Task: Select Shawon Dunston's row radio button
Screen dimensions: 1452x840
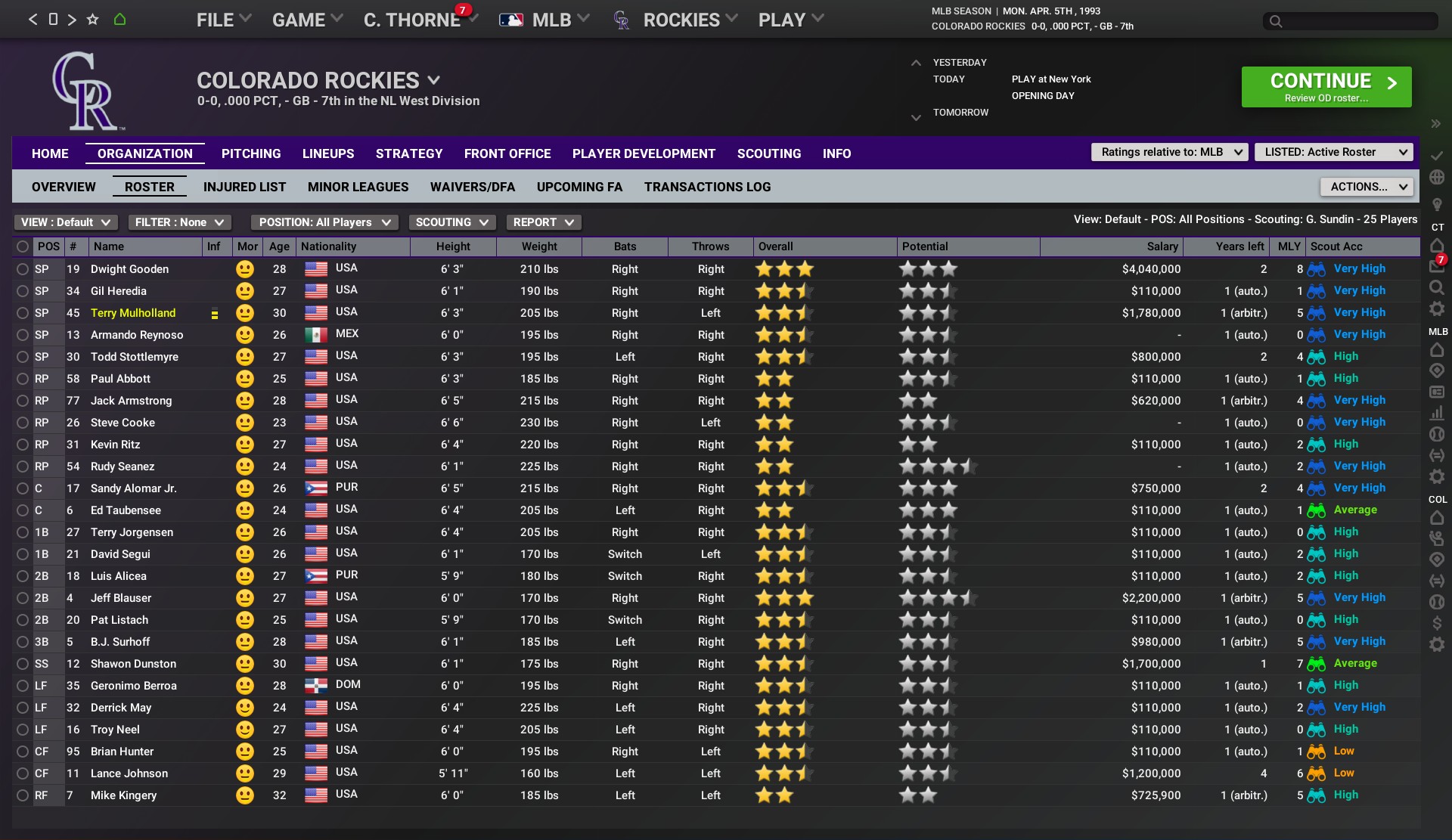Action: pyautogui.click(x=23, y=664)
